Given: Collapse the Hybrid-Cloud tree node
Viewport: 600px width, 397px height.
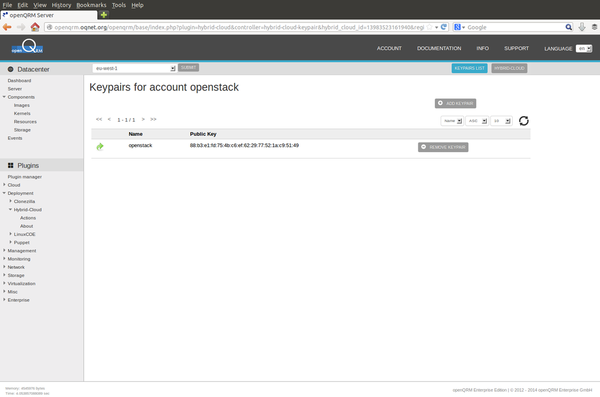Looking at the screenshot, I should [10, 209].
